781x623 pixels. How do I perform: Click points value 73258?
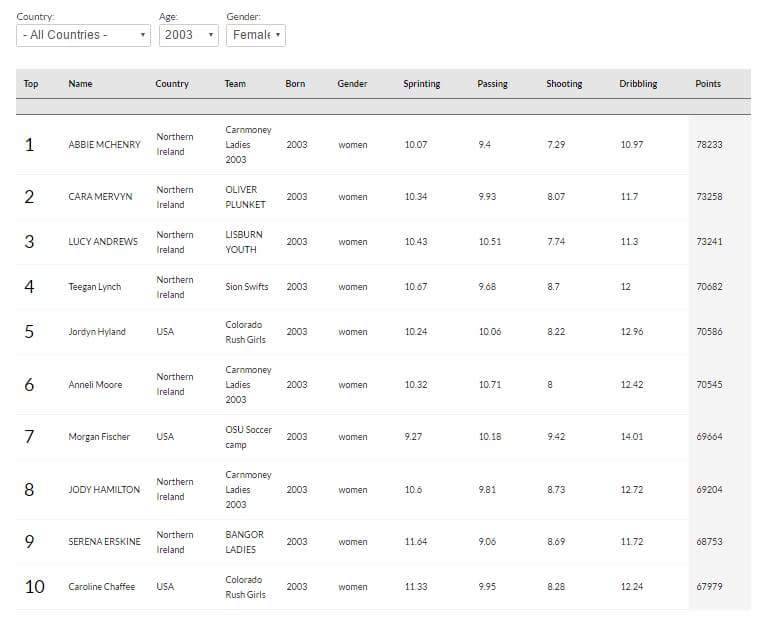point(709,197)
